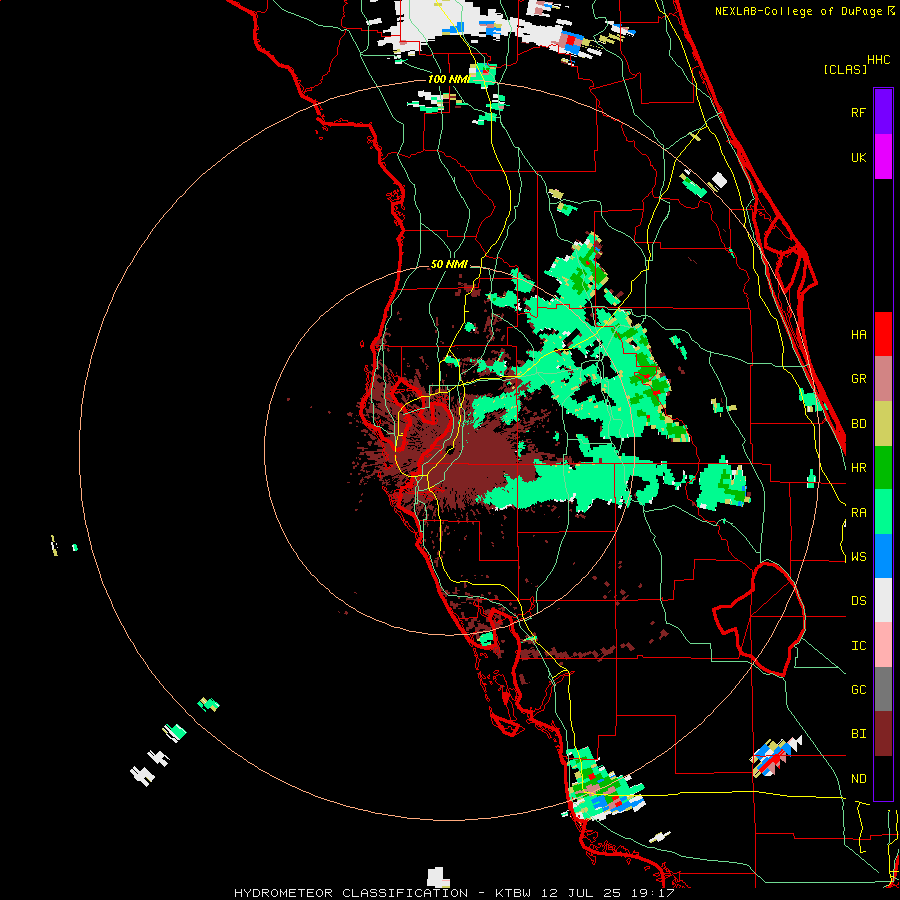Click the WS legend label text
This screenshot has height=900, width=900.
coord(858,557)
